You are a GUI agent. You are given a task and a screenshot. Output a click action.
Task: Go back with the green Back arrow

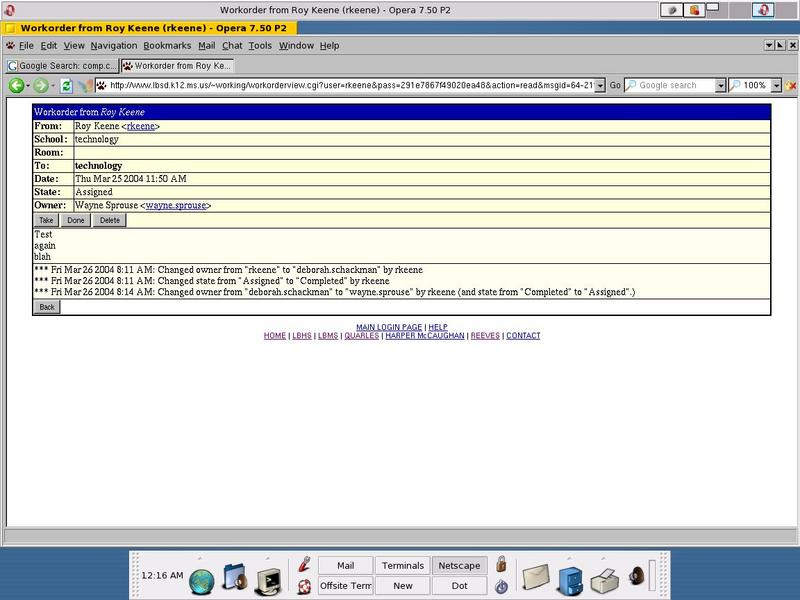pos(16,86)
